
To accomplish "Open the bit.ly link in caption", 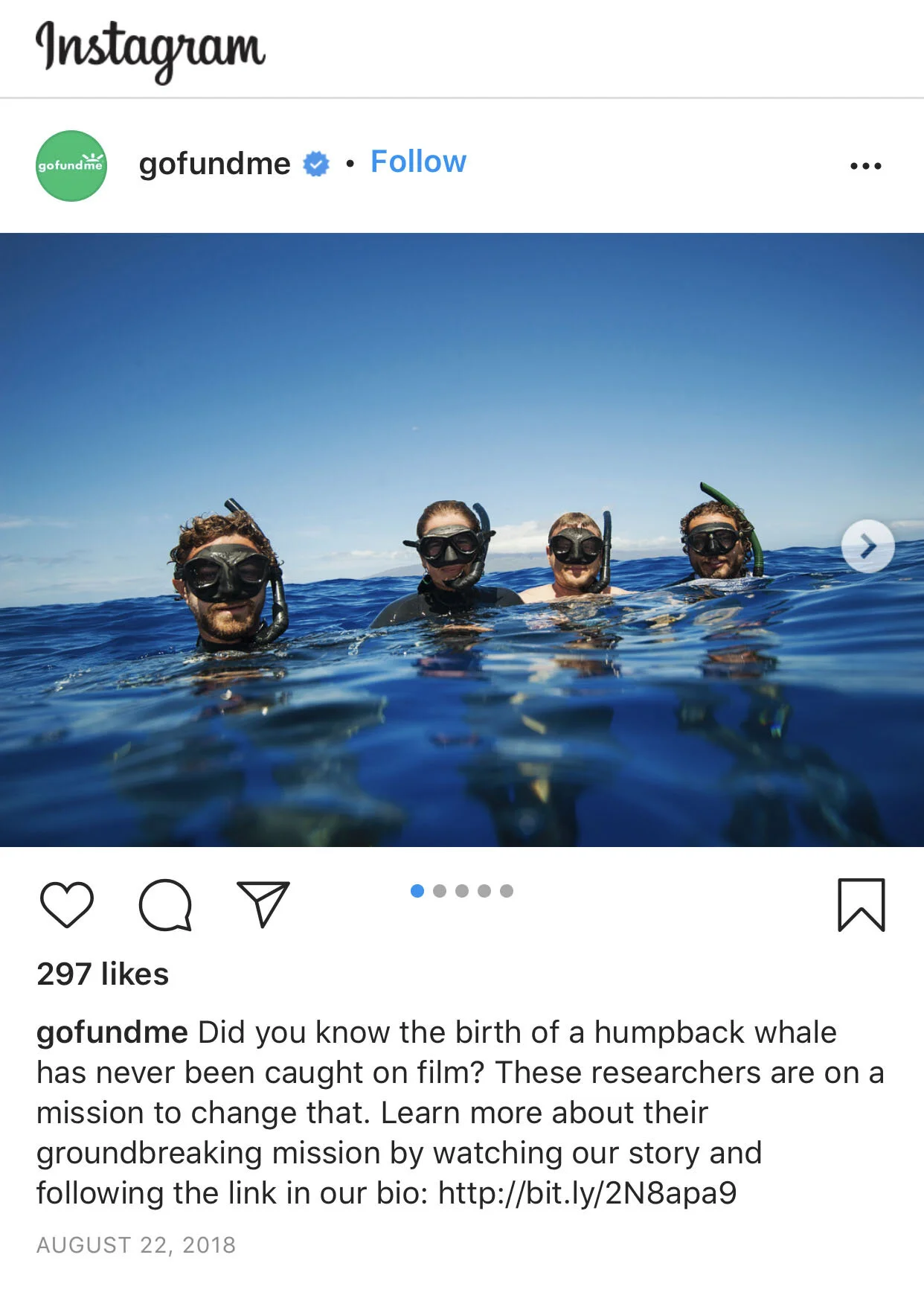I will tap(587, 1192).
